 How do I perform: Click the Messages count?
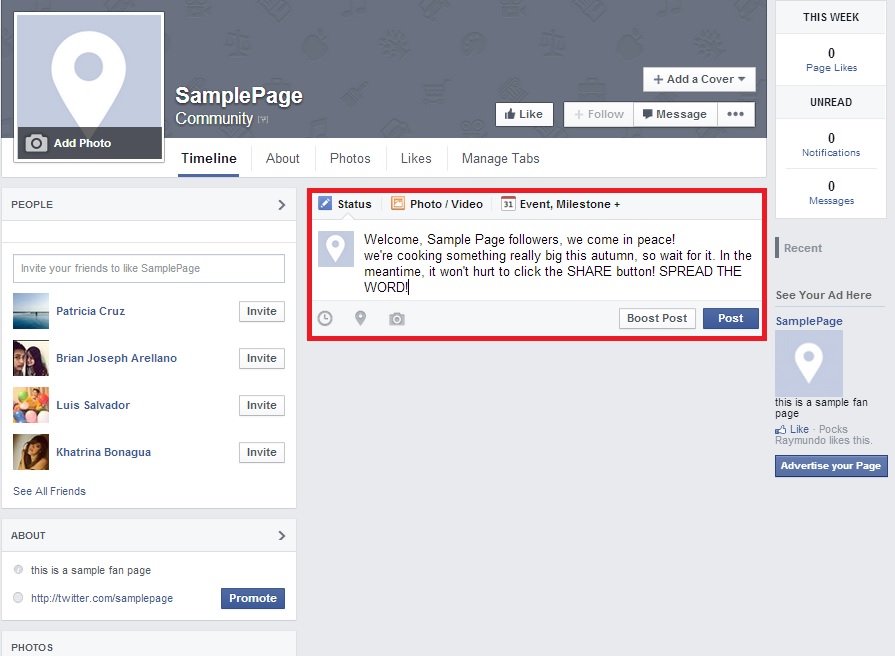pyautogui.click(x=831, y=186)
